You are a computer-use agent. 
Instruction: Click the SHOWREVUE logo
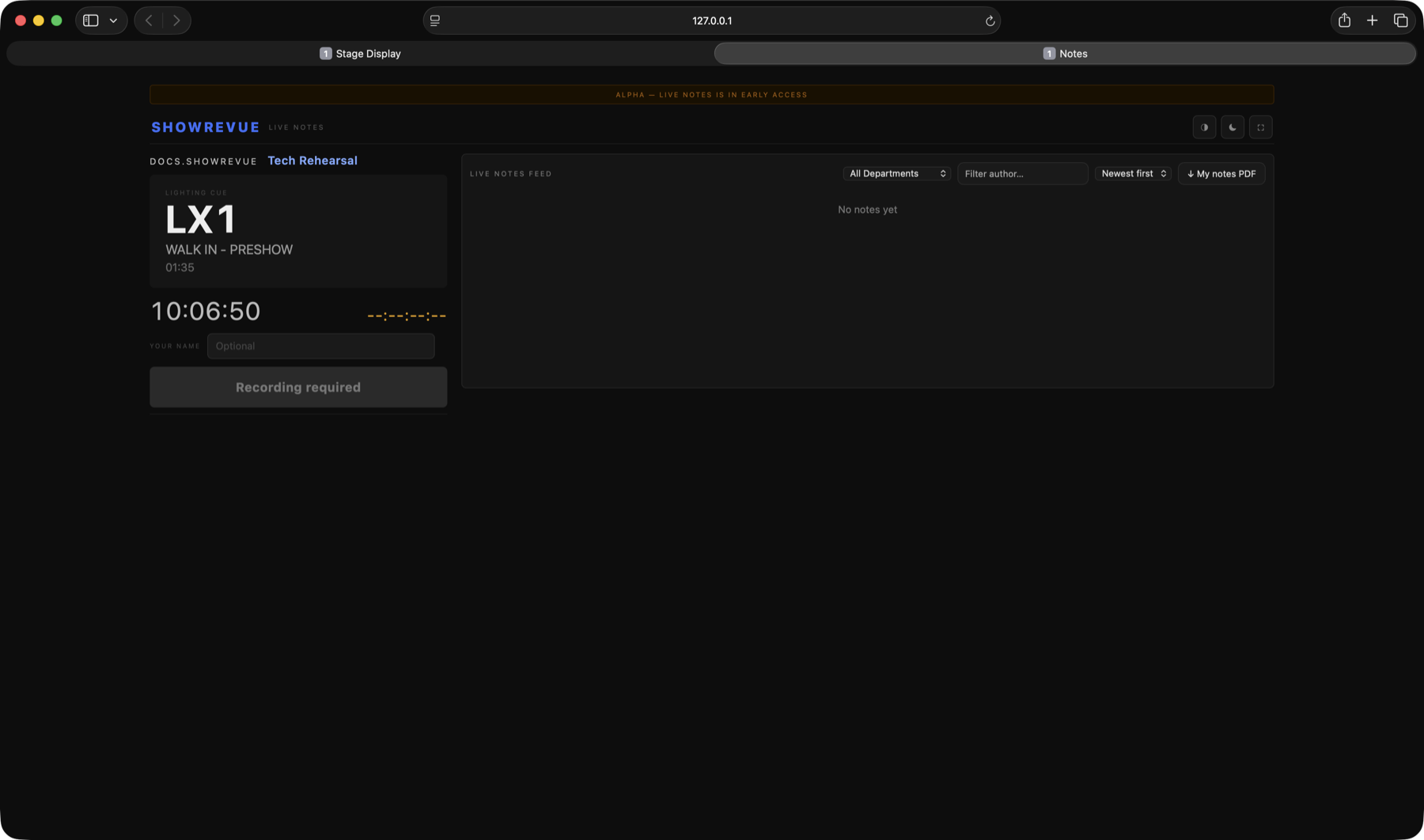[206, 127]
